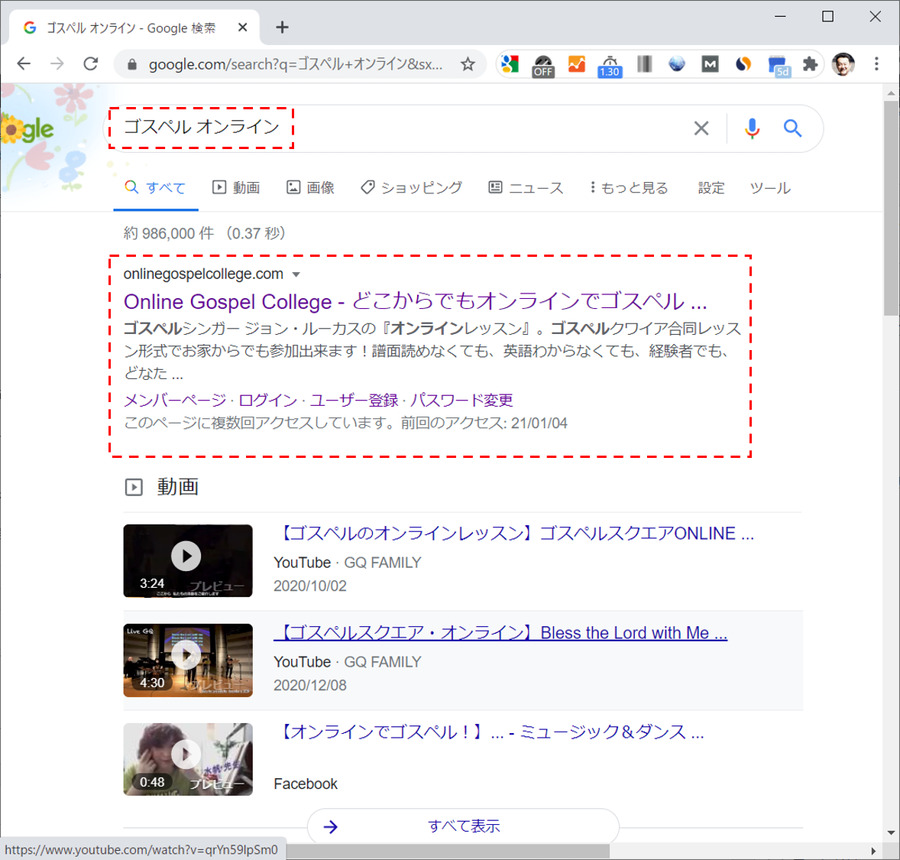Switch to the ショッピング tab
The height and width of the screenshot is (860, 900).
click(x=411, y=188)
